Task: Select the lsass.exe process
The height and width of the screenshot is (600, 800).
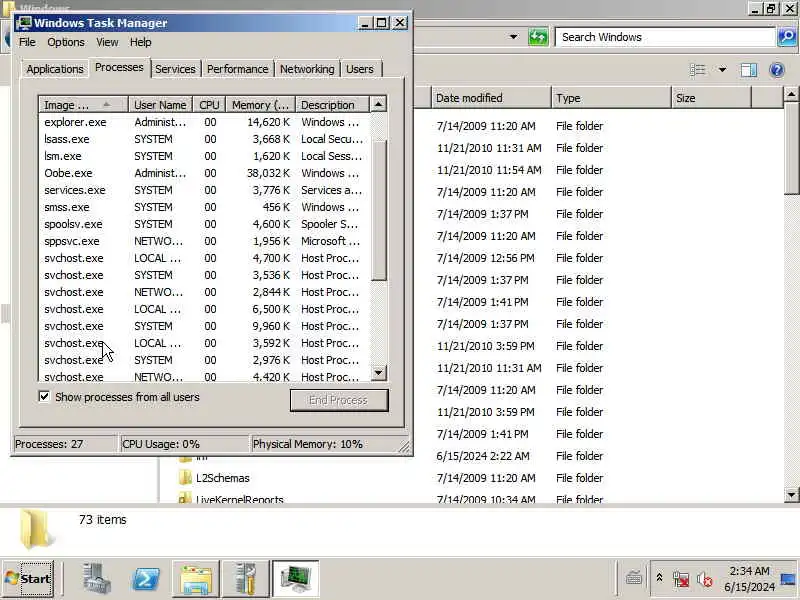Action: pyautogui.click(x=204, y=139)
